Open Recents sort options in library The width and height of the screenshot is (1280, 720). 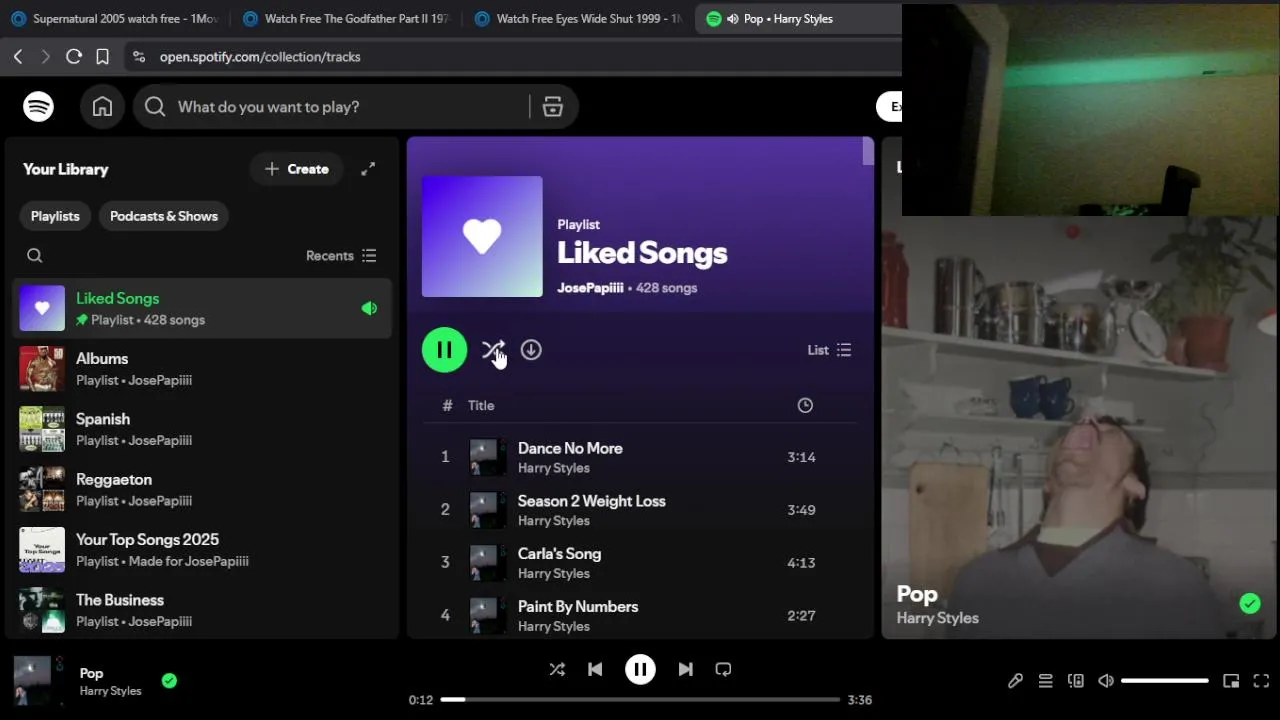pos(341,256)
